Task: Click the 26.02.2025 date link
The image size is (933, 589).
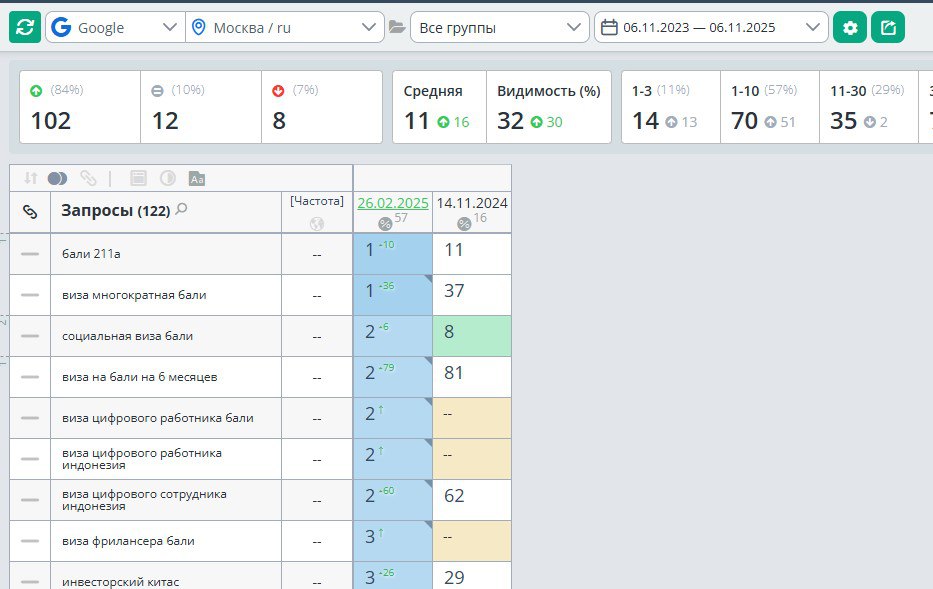Action: [x=393, y=202]
